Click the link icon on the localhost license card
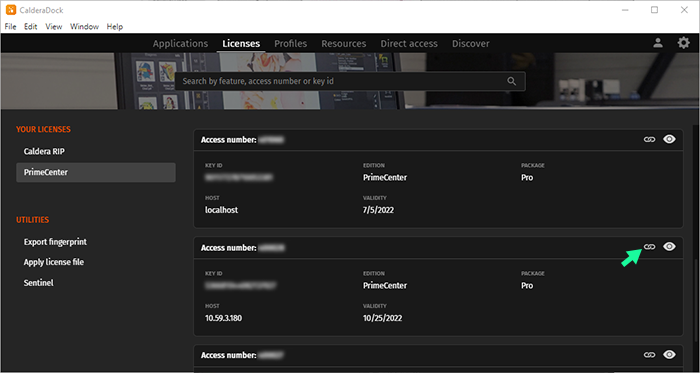The height and width of the screenshot is (373, 700). (x=649, y=140)
